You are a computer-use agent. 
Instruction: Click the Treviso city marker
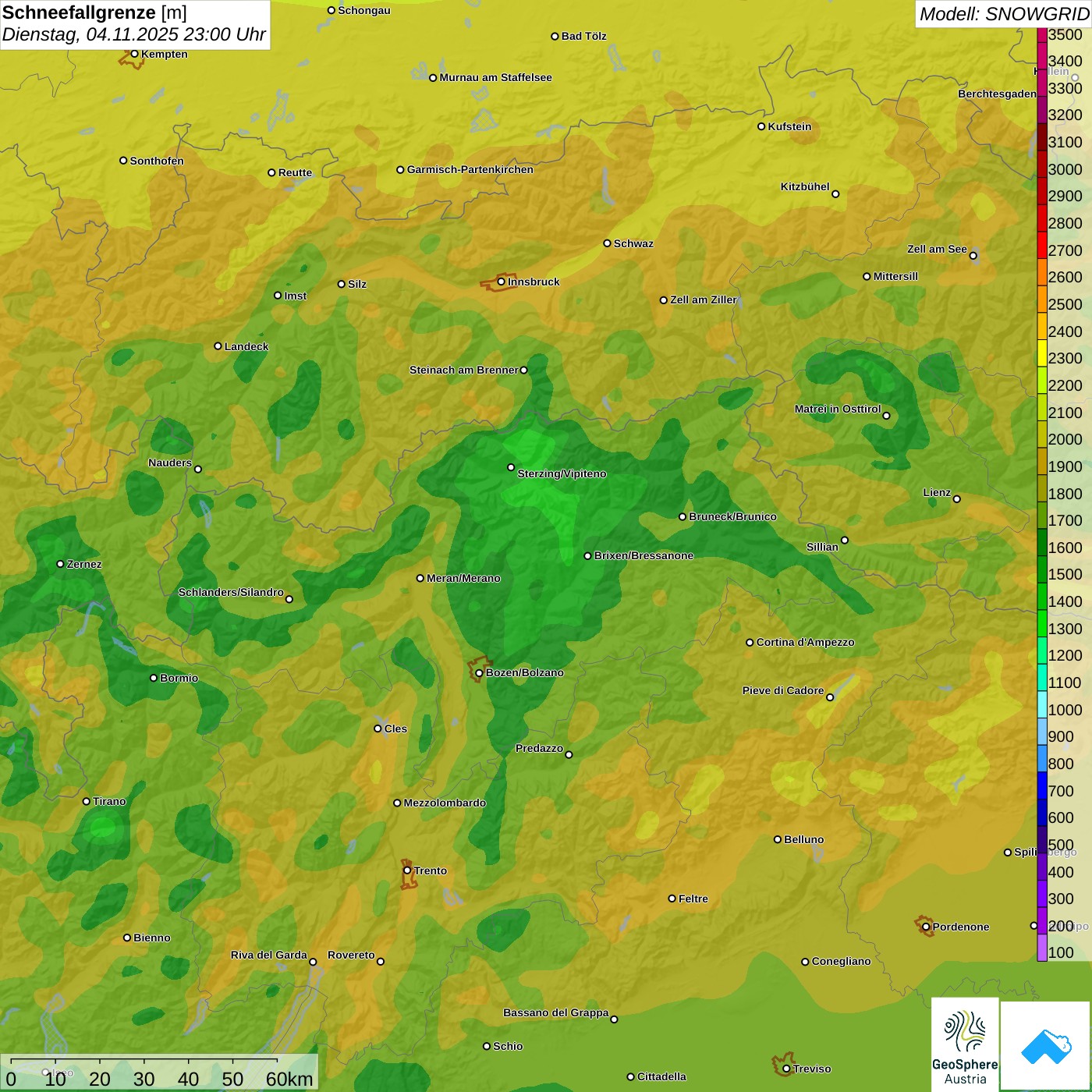tap(786, 1069)
